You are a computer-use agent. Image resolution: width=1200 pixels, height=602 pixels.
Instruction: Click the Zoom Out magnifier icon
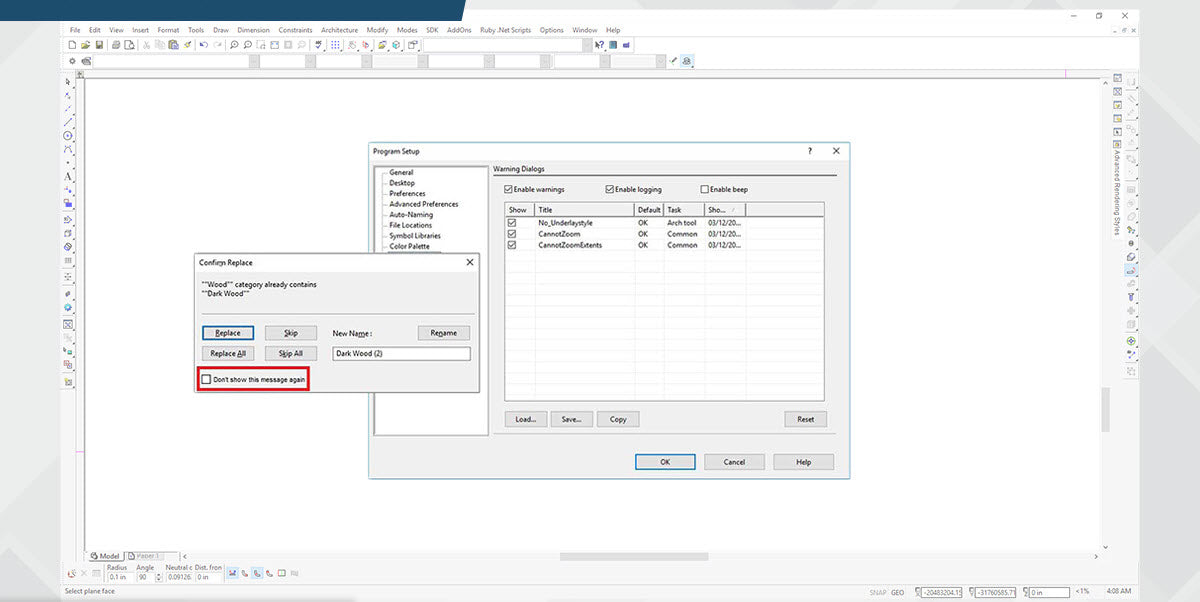point(248,45)
